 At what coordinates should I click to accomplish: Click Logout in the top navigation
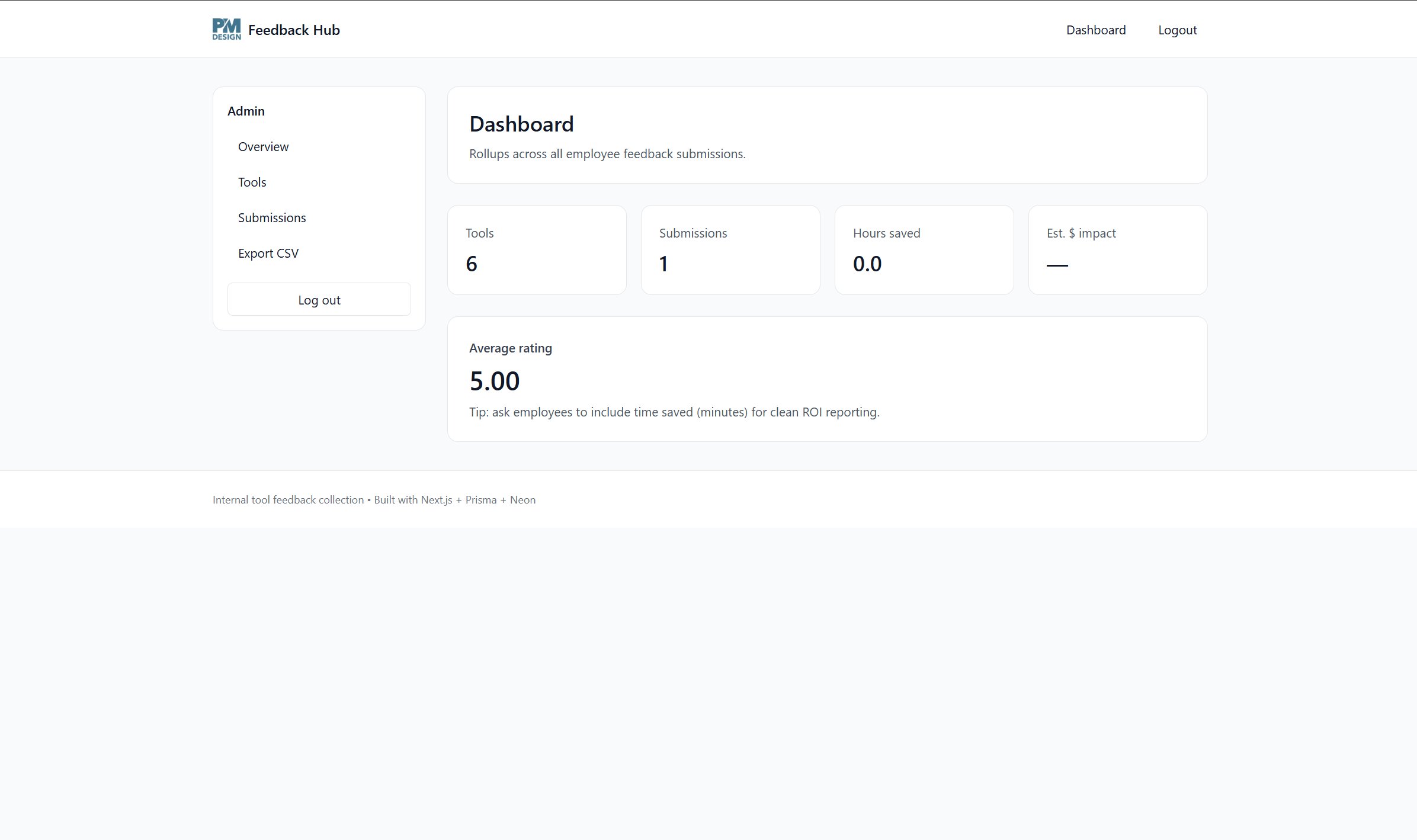pyautogui.click(x=1177, y=30)
